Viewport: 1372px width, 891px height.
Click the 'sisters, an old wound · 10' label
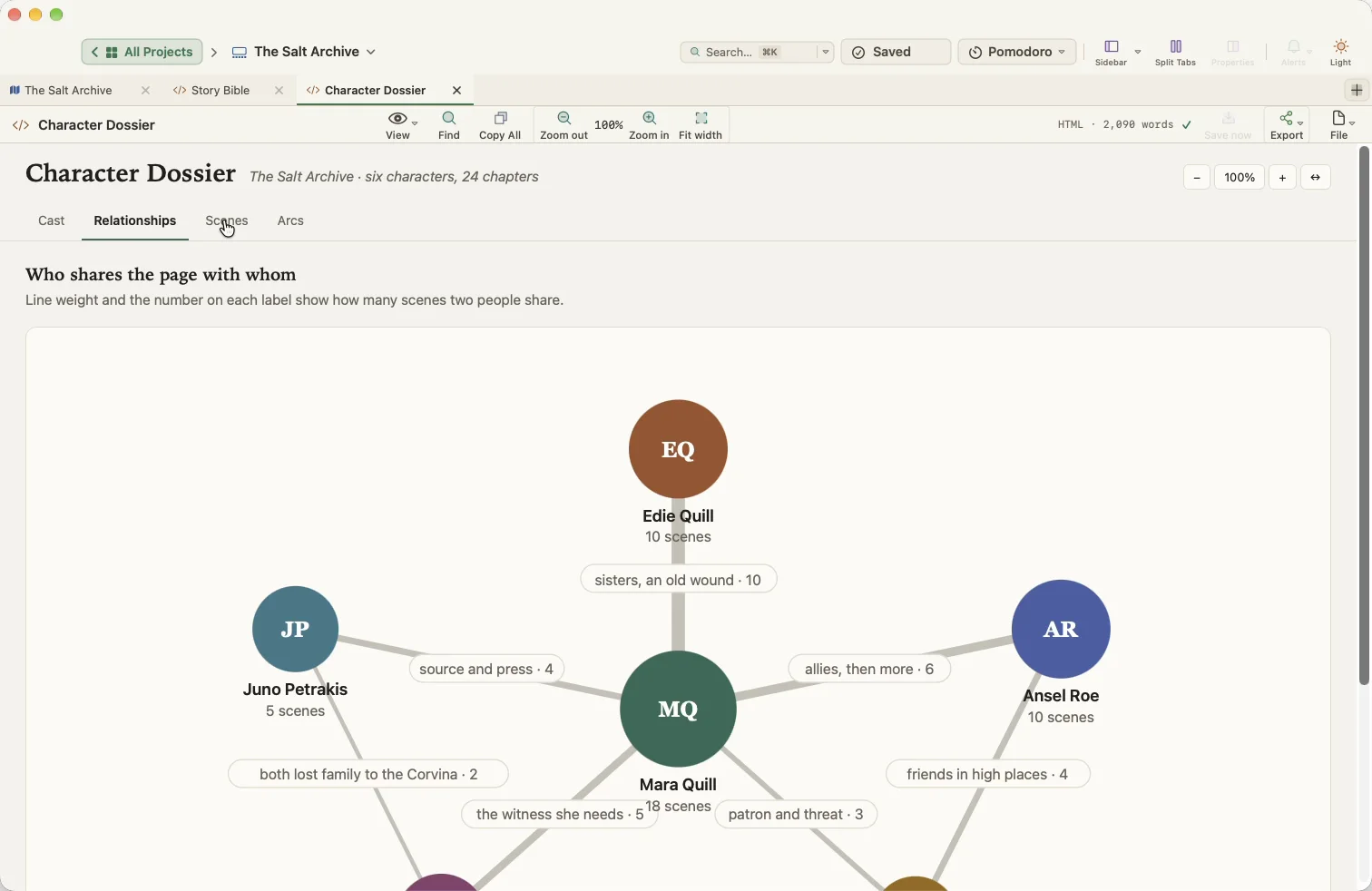click(678, 580)
